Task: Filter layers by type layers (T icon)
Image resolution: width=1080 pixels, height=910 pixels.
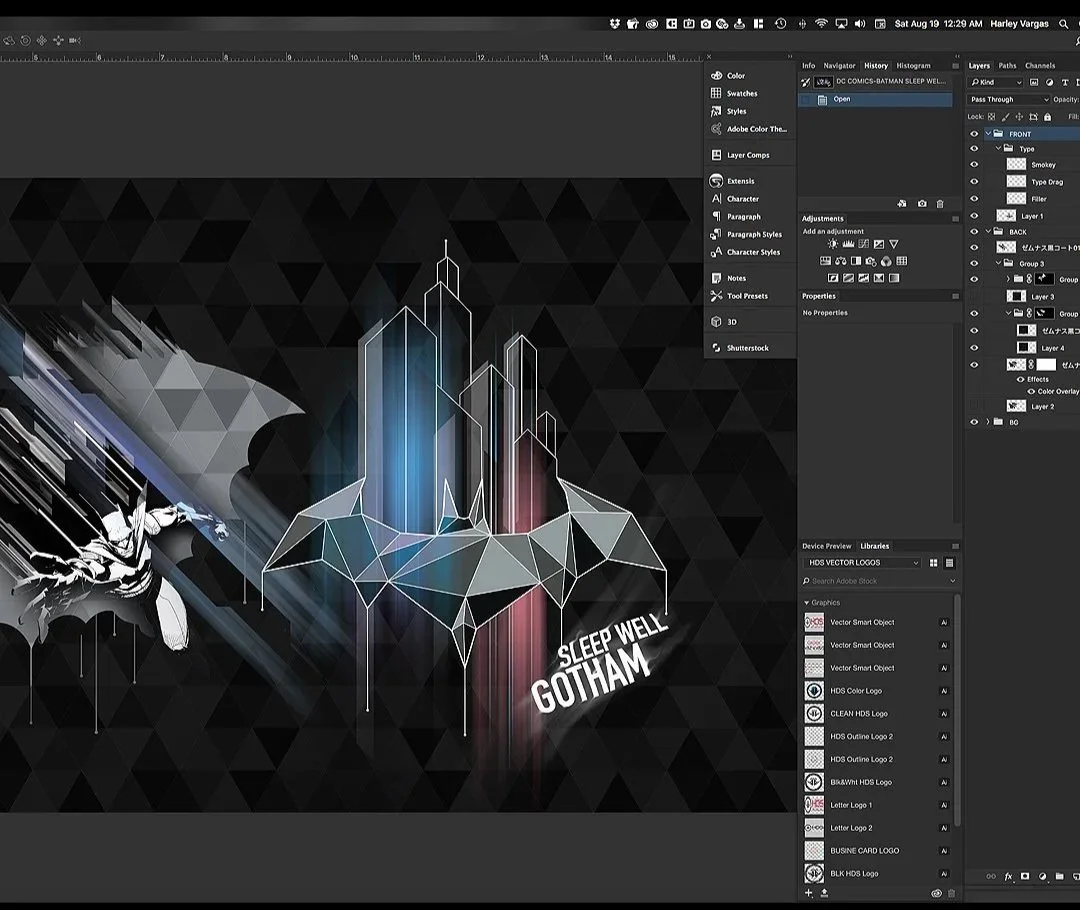Action: [1065, 82]
